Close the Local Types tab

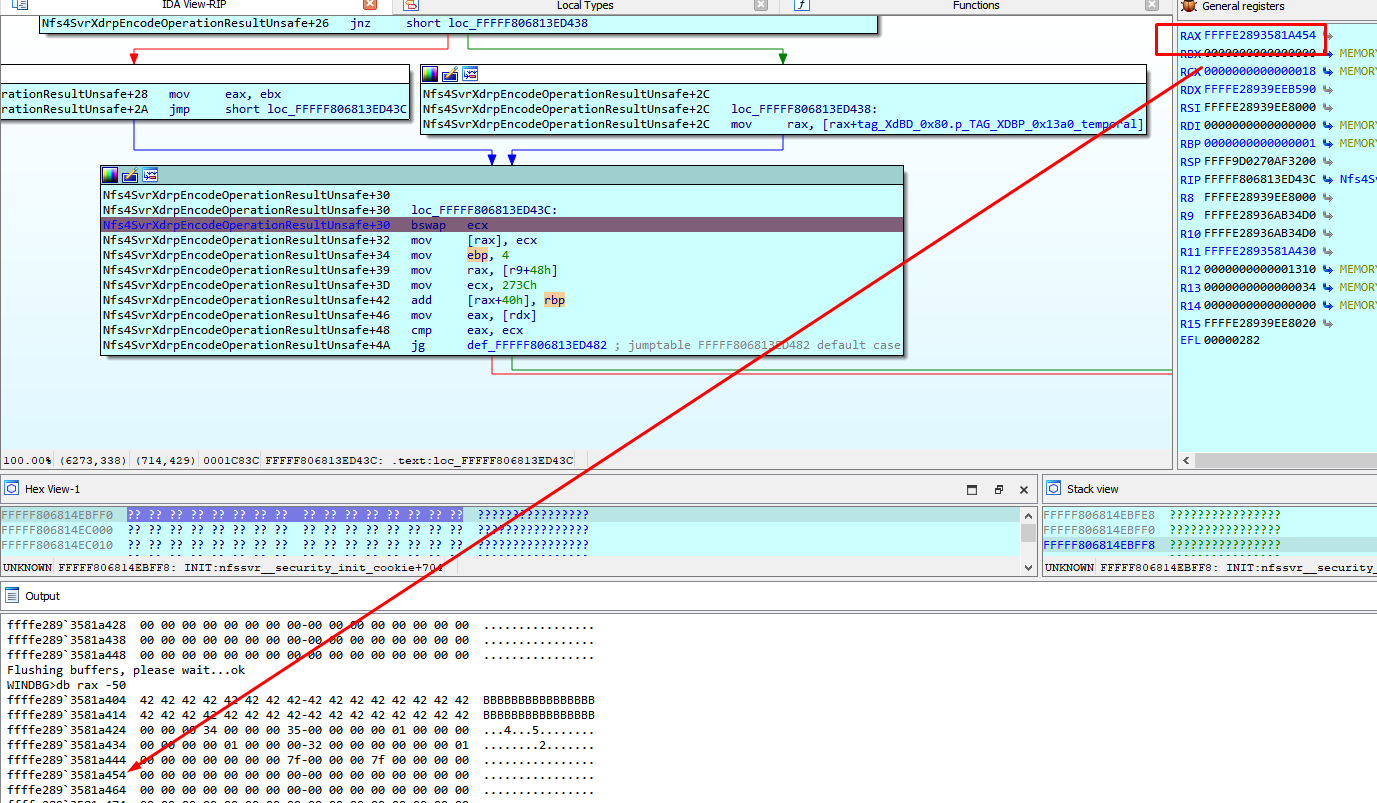point(761,6)
